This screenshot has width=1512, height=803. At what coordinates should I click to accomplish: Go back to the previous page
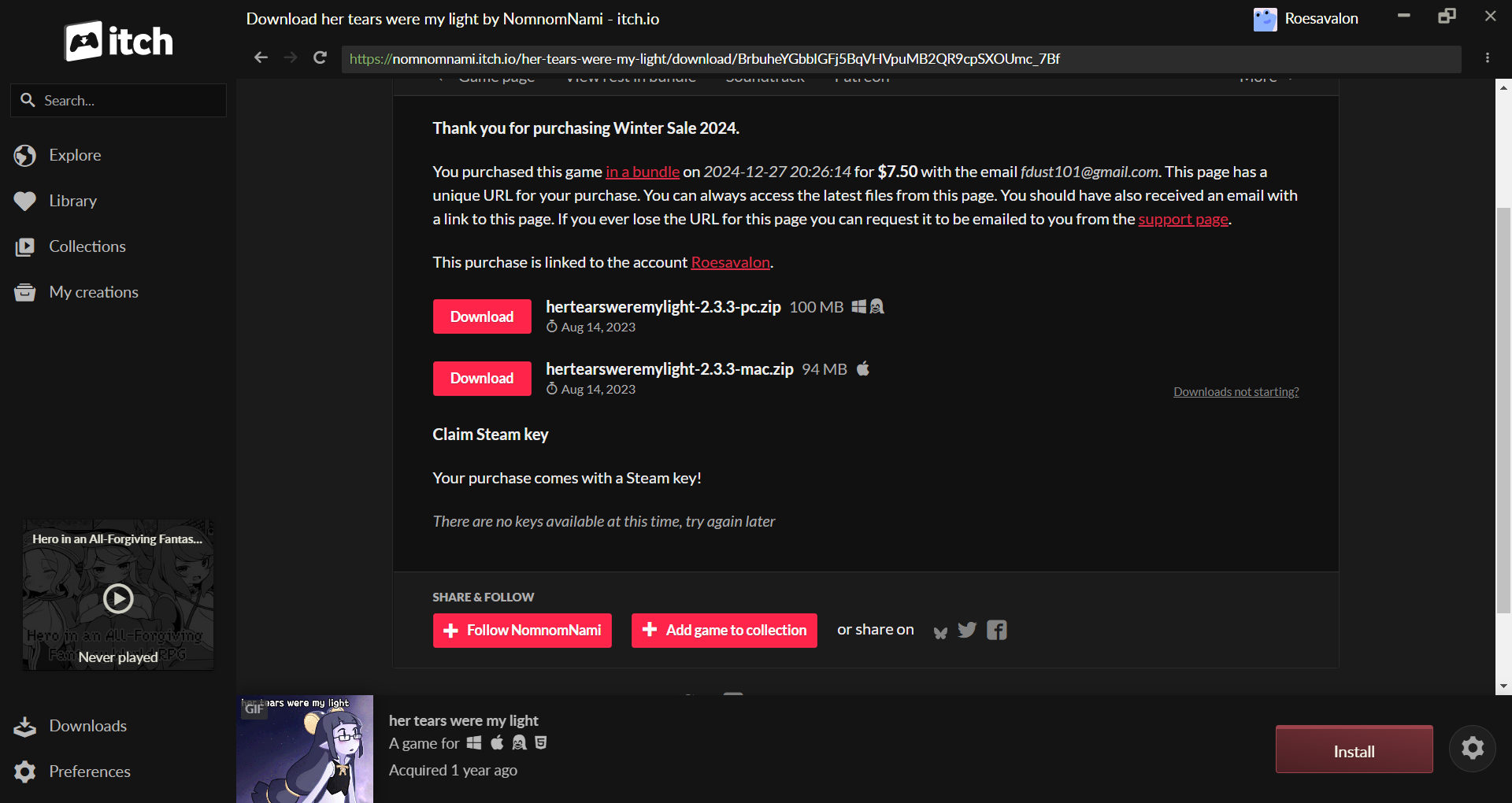coord(261,57)
